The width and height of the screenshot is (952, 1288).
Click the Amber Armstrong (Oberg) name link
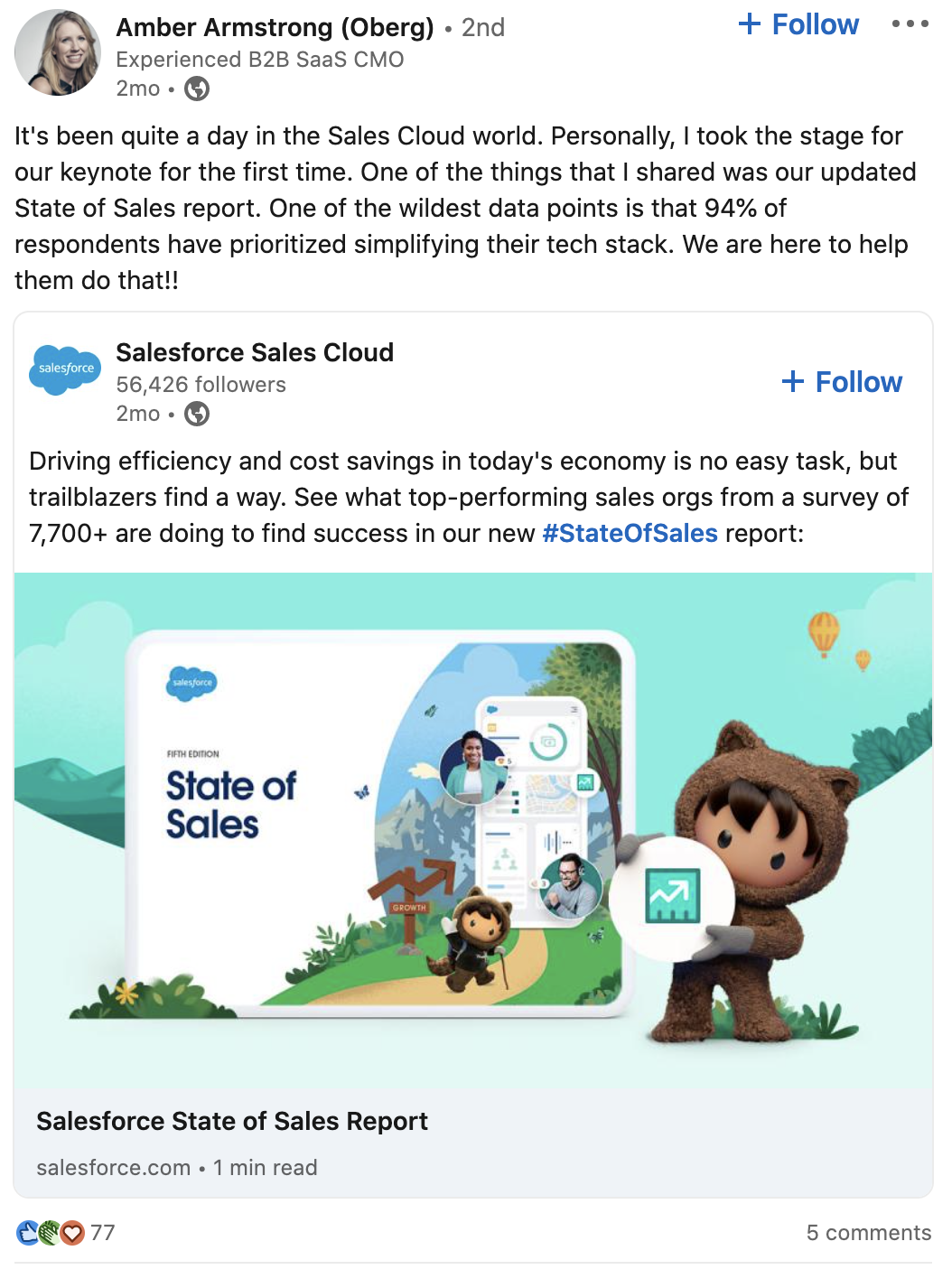pyautogui.click(x=275, y=27)
